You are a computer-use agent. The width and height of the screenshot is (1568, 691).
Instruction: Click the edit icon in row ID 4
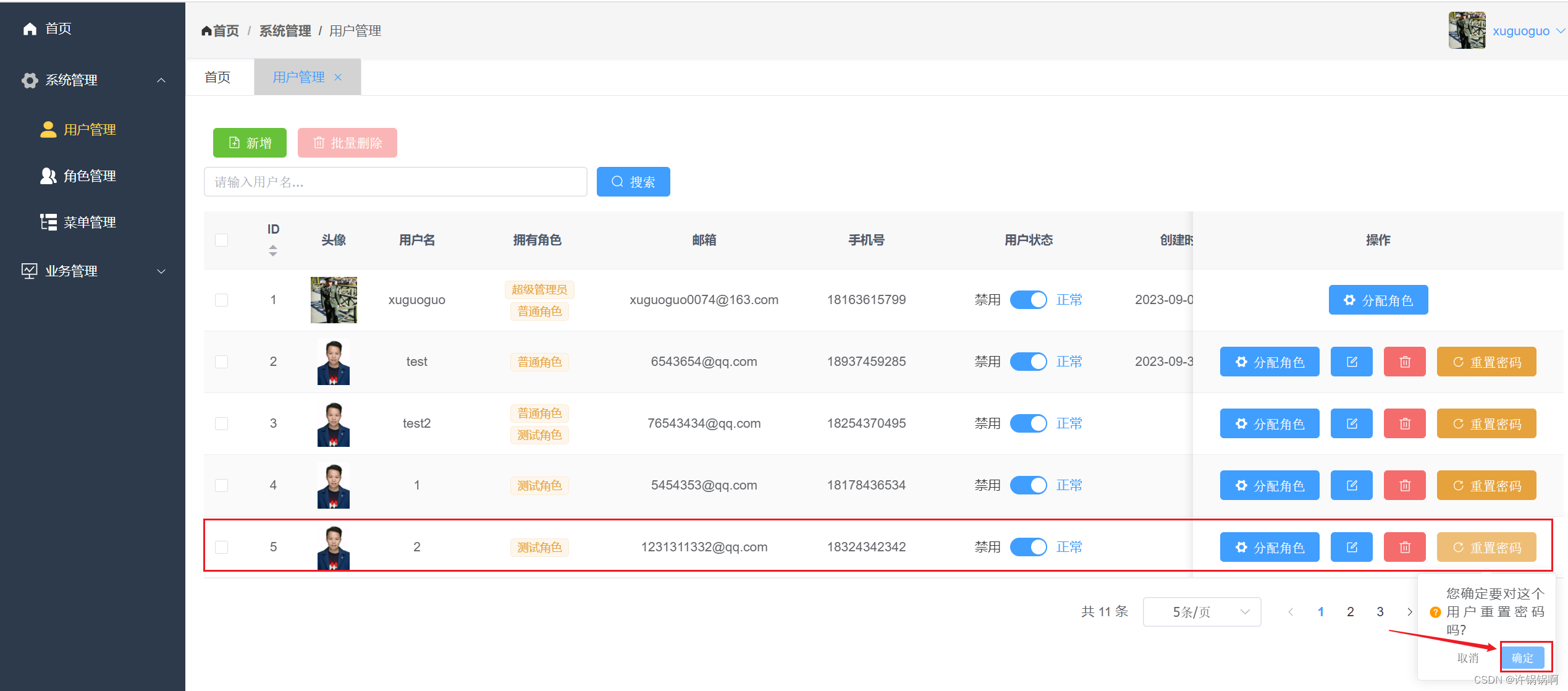1351,485
